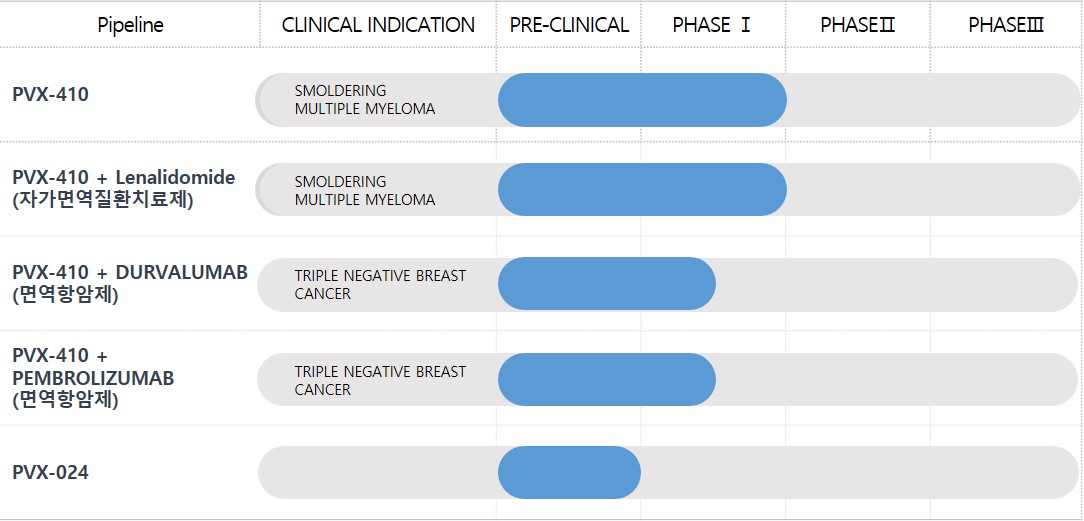The image size is (1084, 521).
Task: Click the Pipeline column header
Action: pyautogui.click(x=130, y=25)
